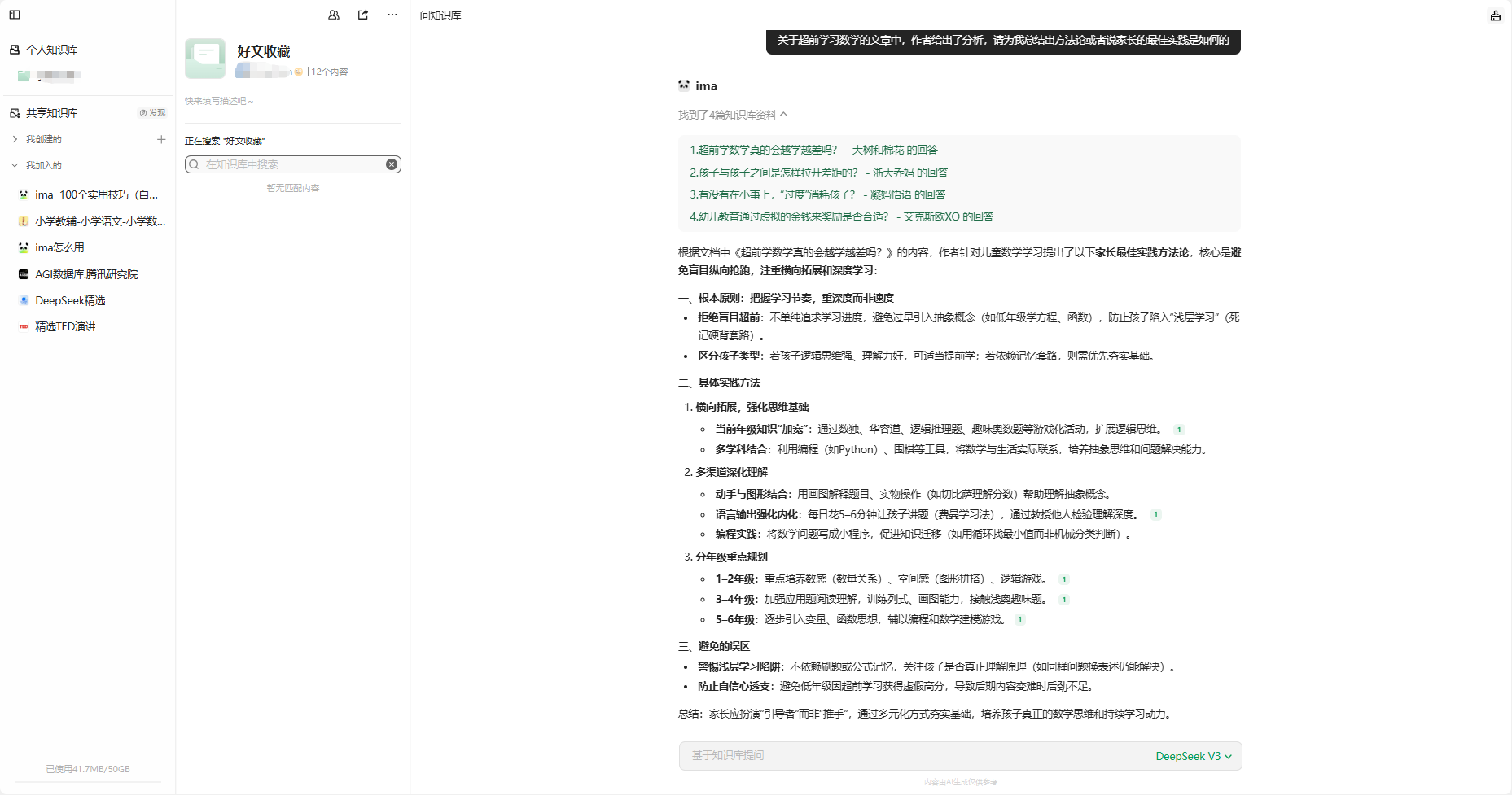
Task: Open the DeepSeek V3 model dropdown
Action: 1193,756
